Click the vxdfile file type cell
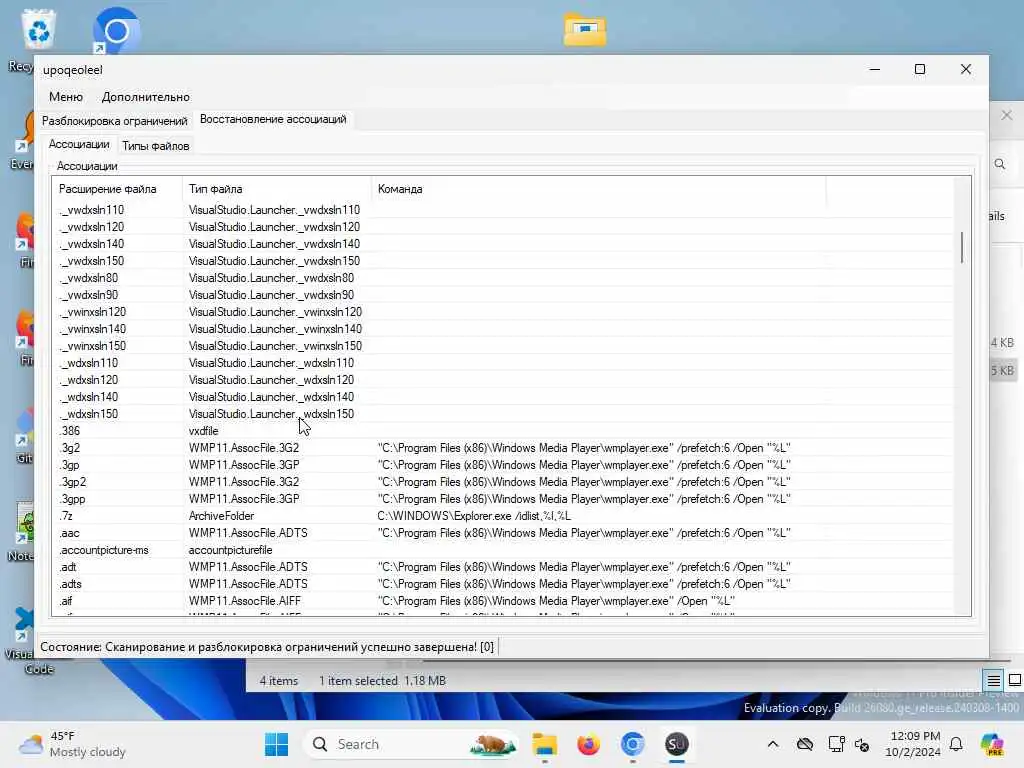This screenshot has height=768, width=1024. click(x=203, y=430)
